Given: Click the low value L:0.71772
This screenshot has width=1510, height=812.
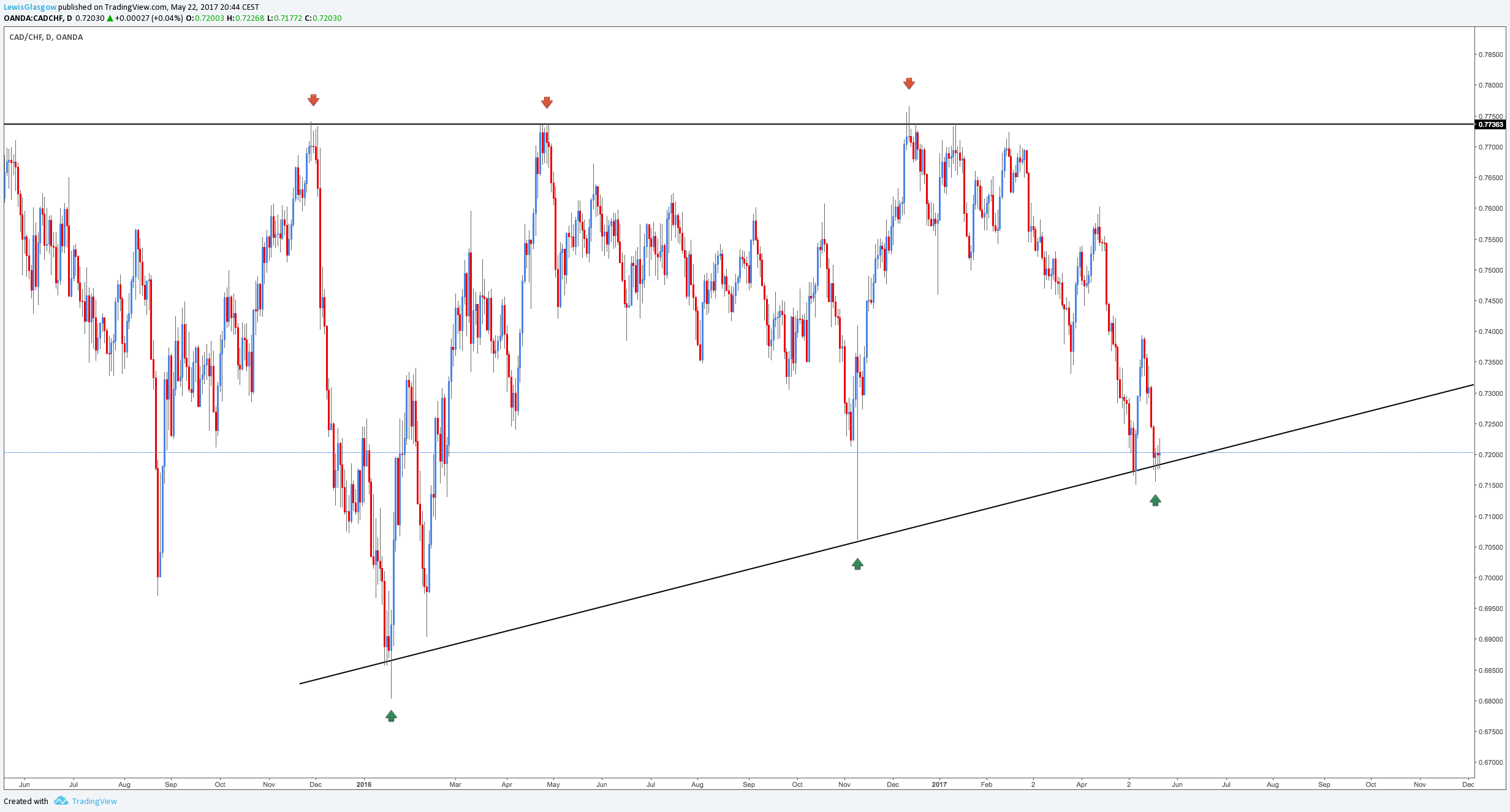Looking at the screenshot, I should [x=284, y=18].
